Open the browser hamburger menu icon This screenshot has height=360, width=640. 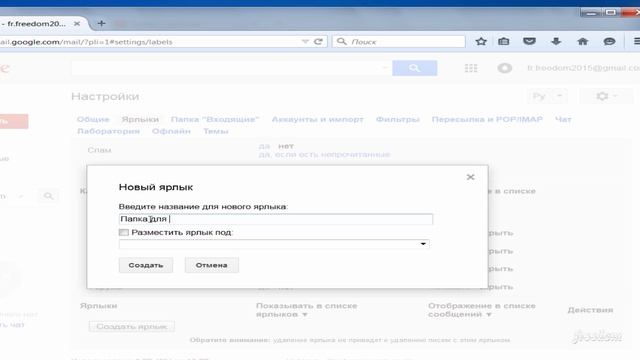point(636,42)
